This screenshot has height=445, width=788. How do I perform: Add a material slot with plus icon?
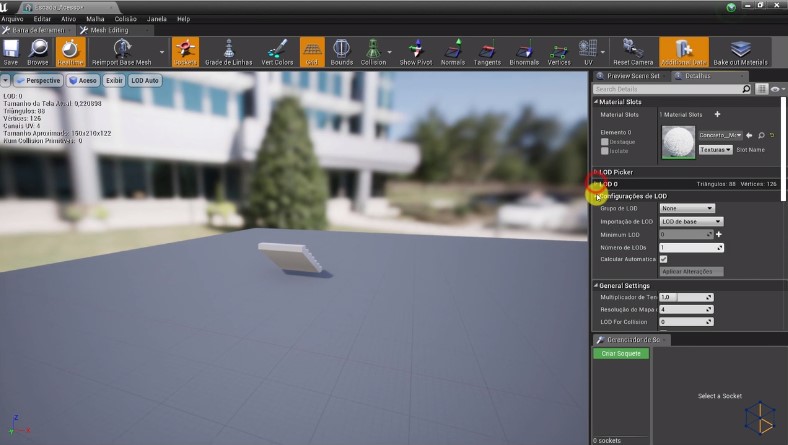717,115
